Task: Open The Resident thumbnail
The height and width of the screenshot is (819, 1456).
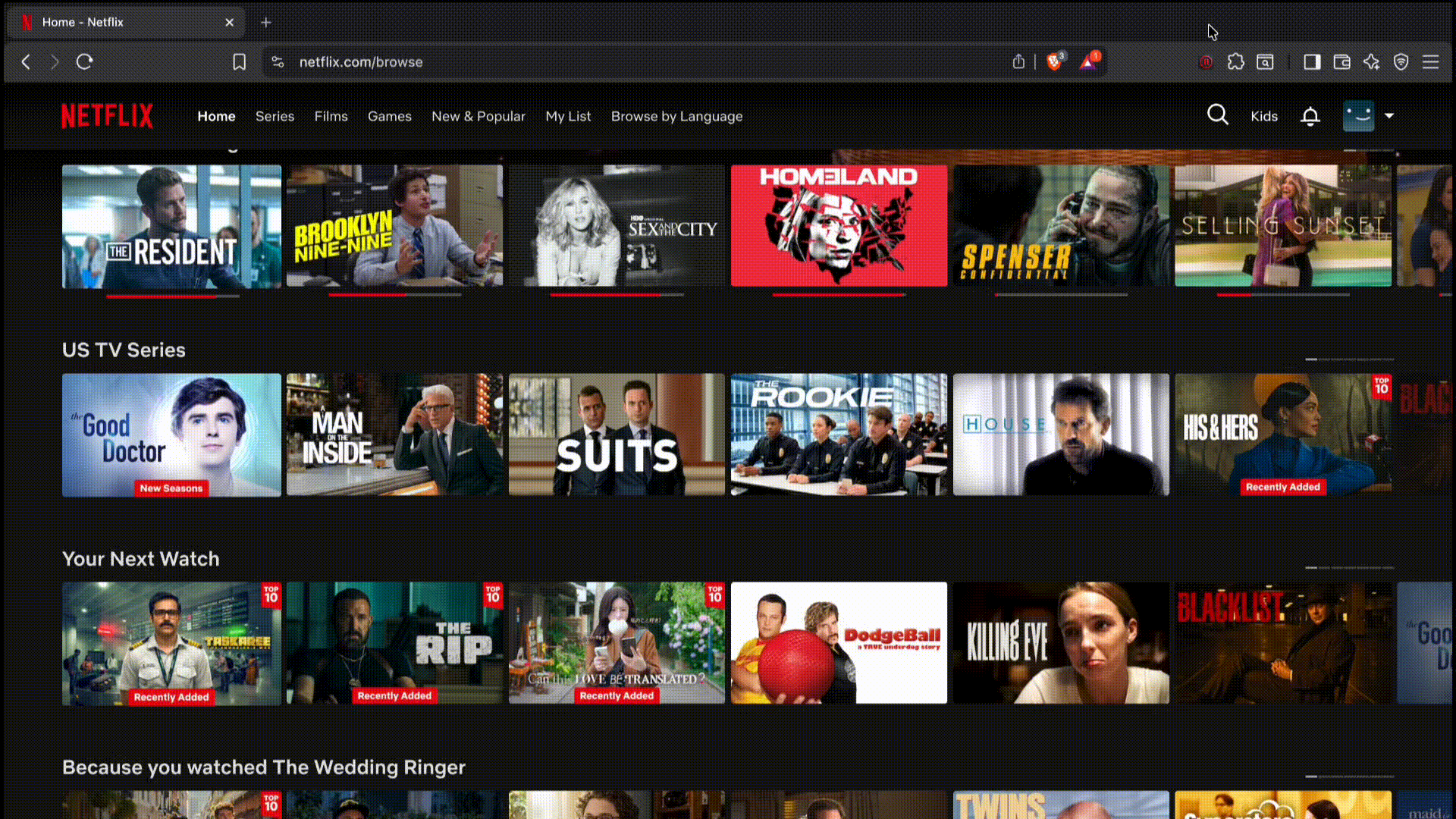Action: [171, 226]
